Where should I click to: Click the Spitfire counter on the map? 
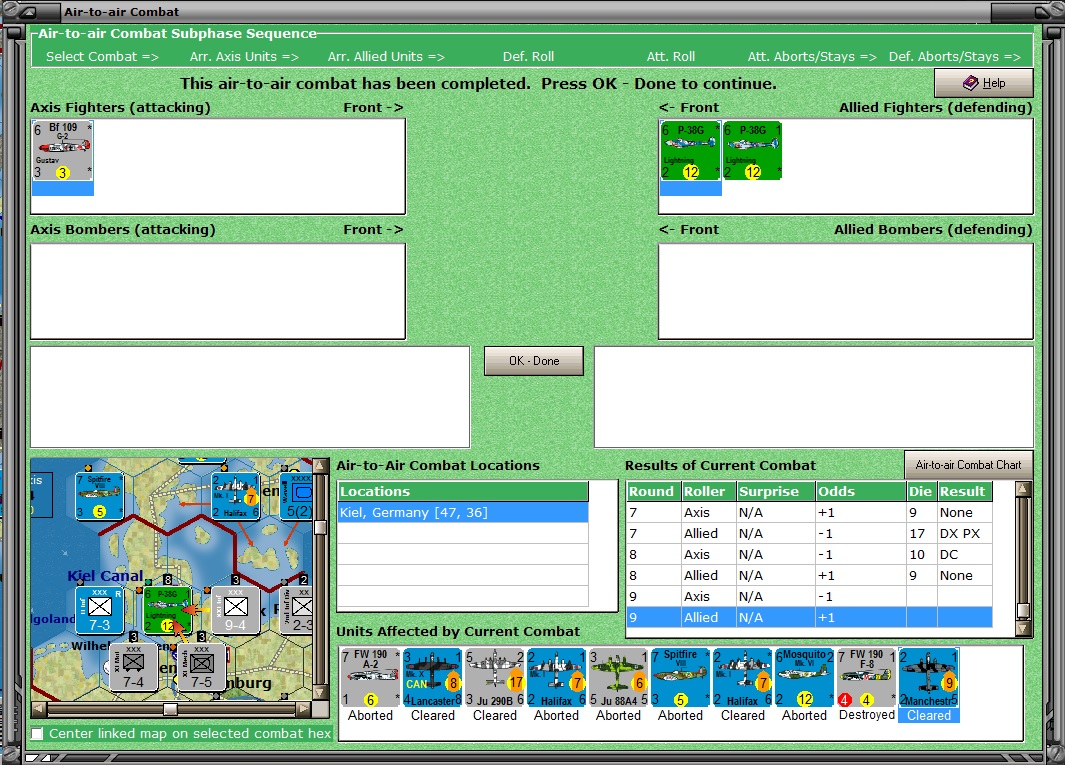pyautogui.click(x=99, y=496)
